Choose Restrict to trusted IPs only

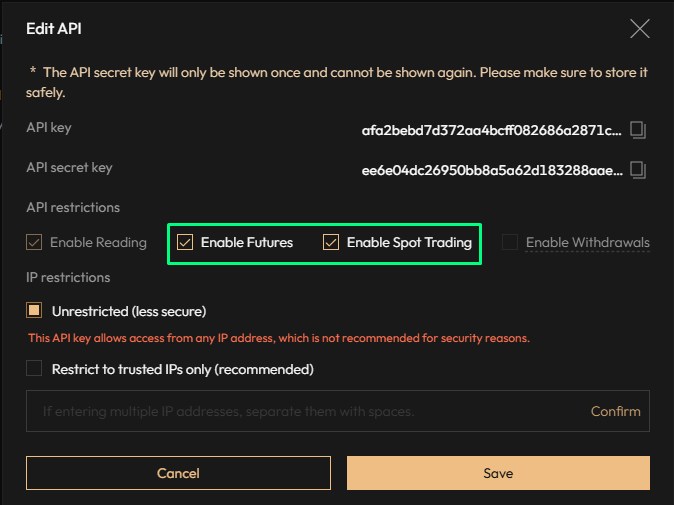click(35, 369)
